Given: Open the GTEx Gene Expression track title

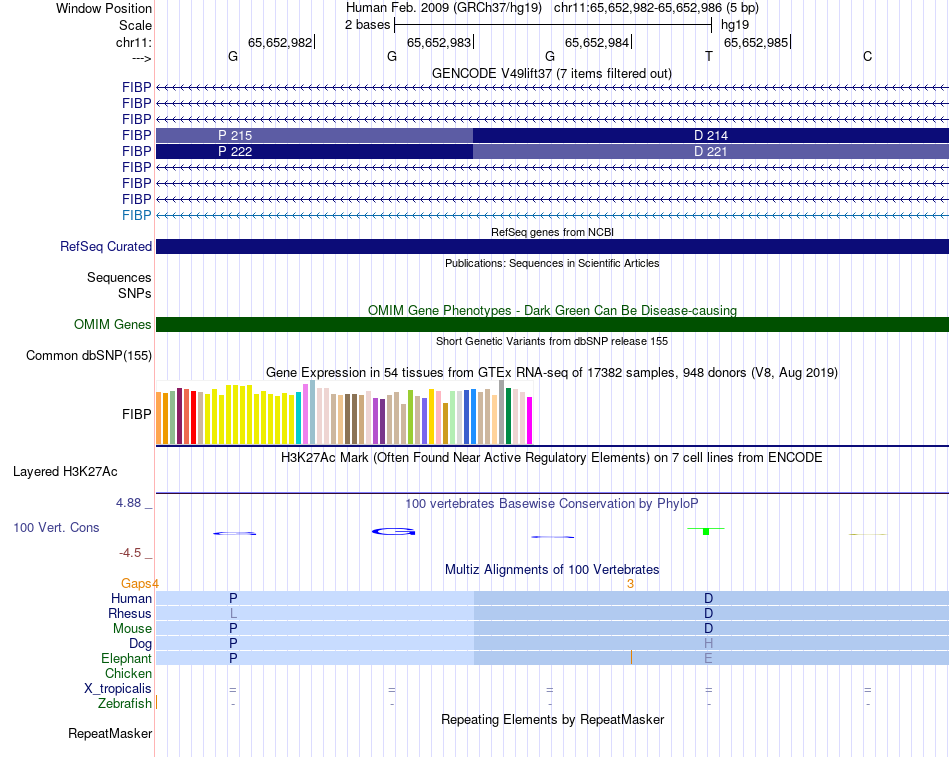Looking at the screenshot, I should click(551, 372).
